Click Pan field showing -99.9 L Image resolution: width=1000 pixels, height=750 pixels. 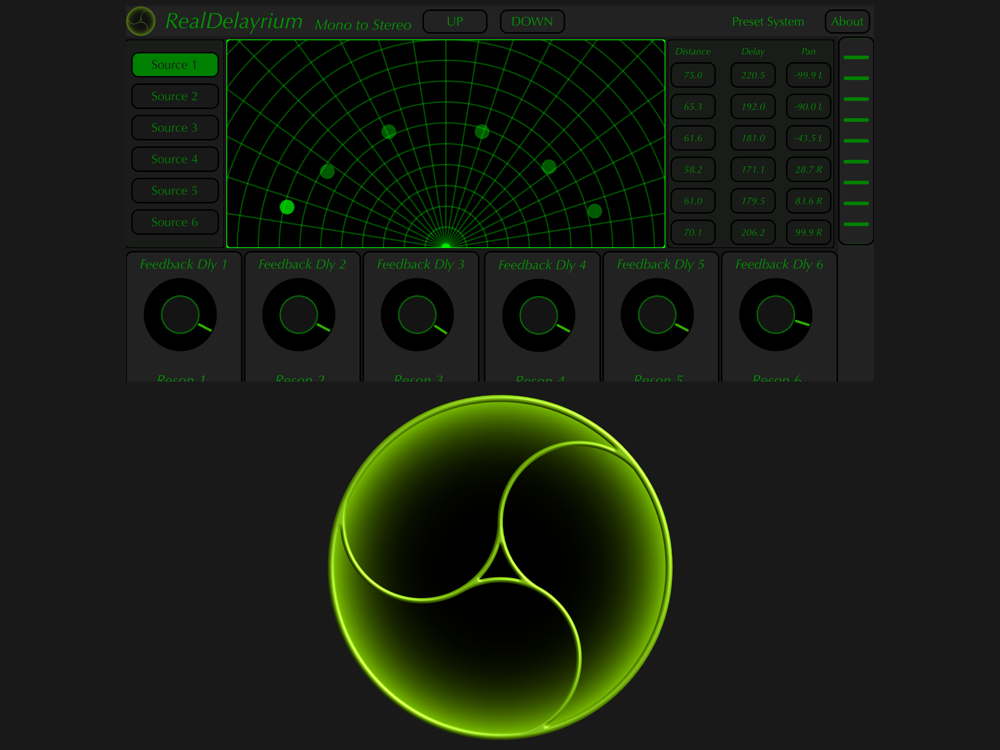(809, 75)
